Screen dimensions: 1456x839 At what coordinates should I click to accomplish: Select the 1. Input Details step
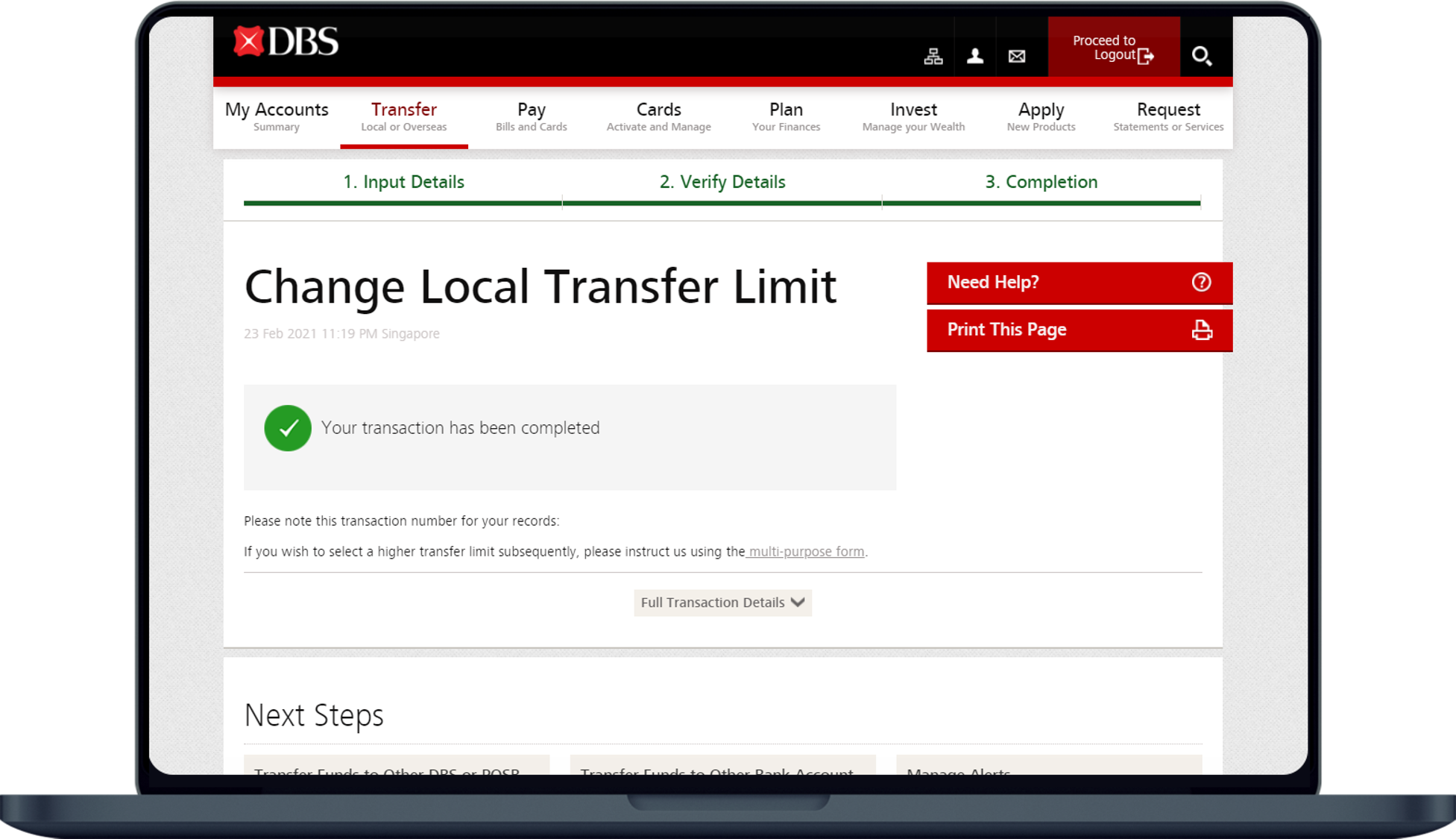403,182
